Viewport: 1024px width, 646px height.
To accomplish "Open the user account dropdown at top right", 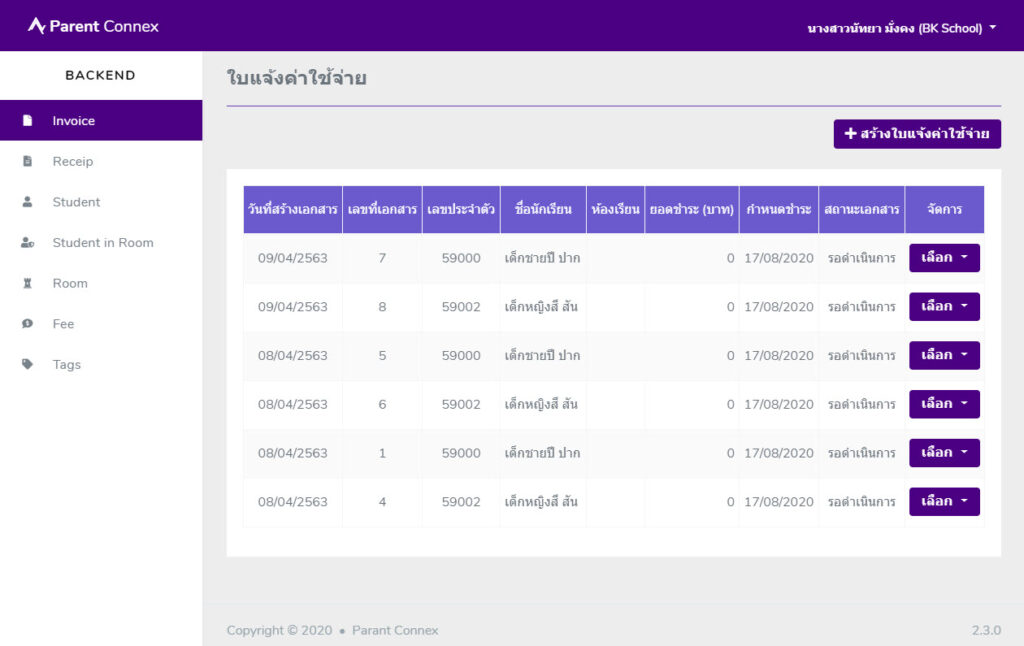I will 901,28.
